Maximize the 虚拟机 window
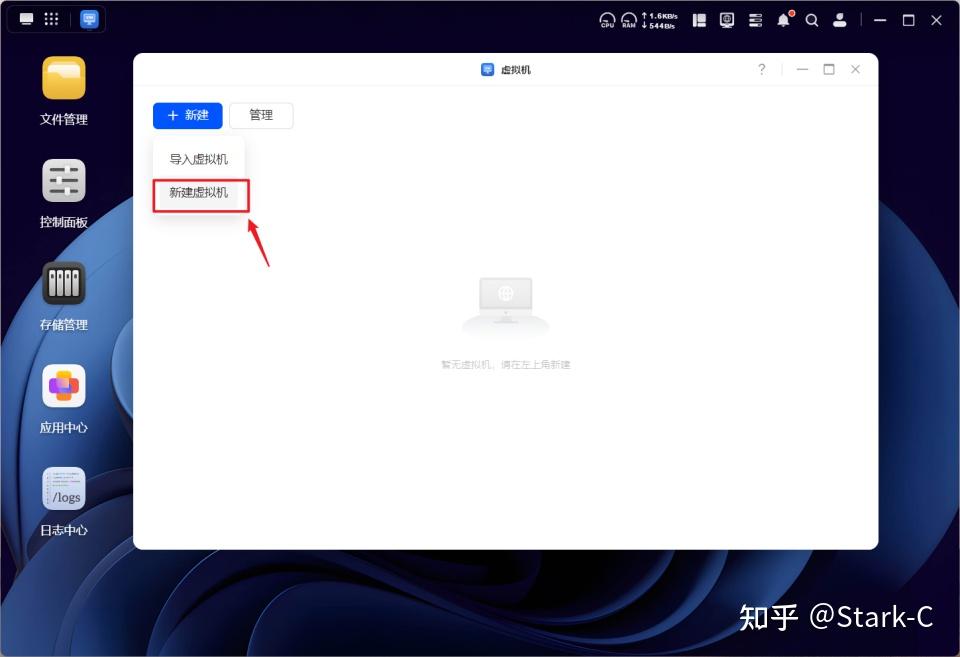Viewport: 960px width, 657px height. tap(829, 69)
